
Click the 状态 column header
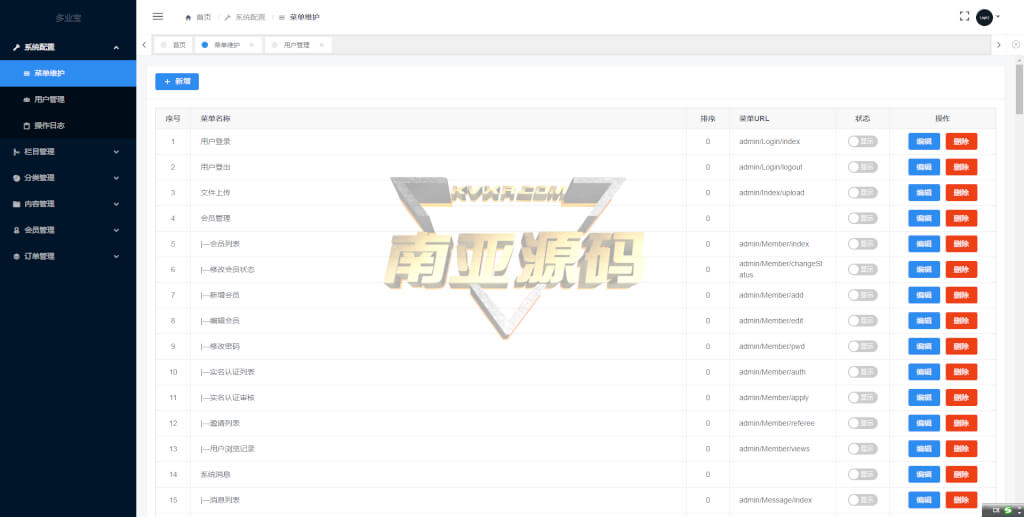[x=862, y=119]
